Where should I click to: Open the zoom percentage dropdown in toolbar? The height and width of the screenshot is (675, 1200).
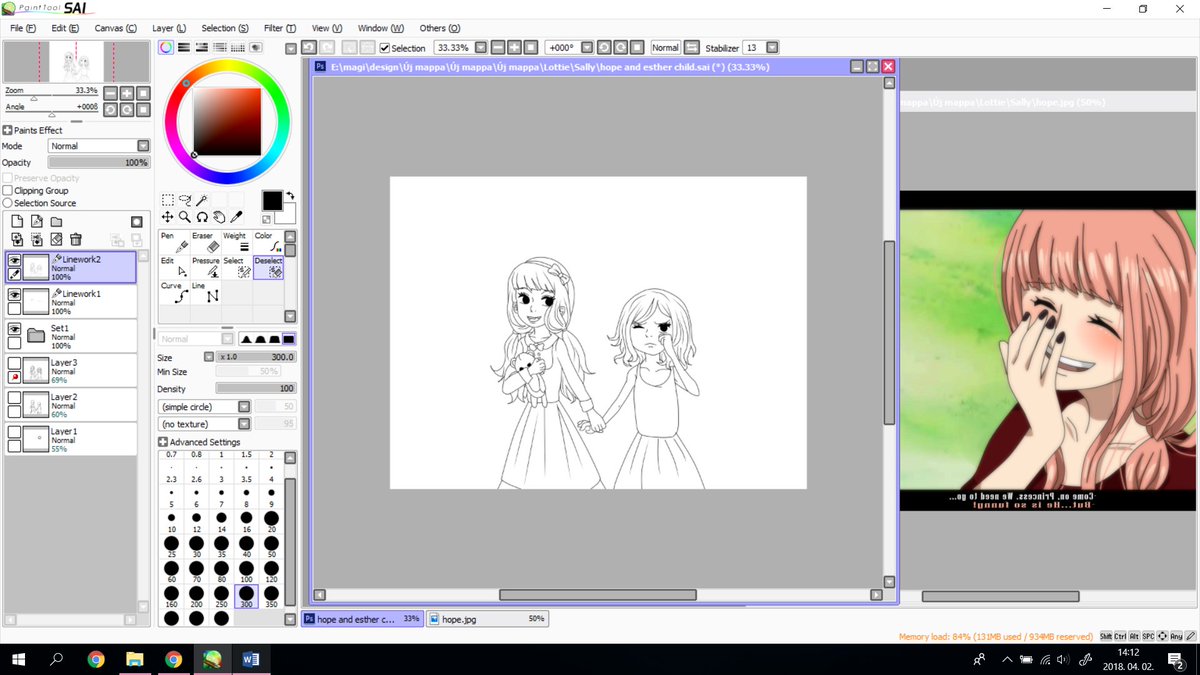(x=481, y=47)
